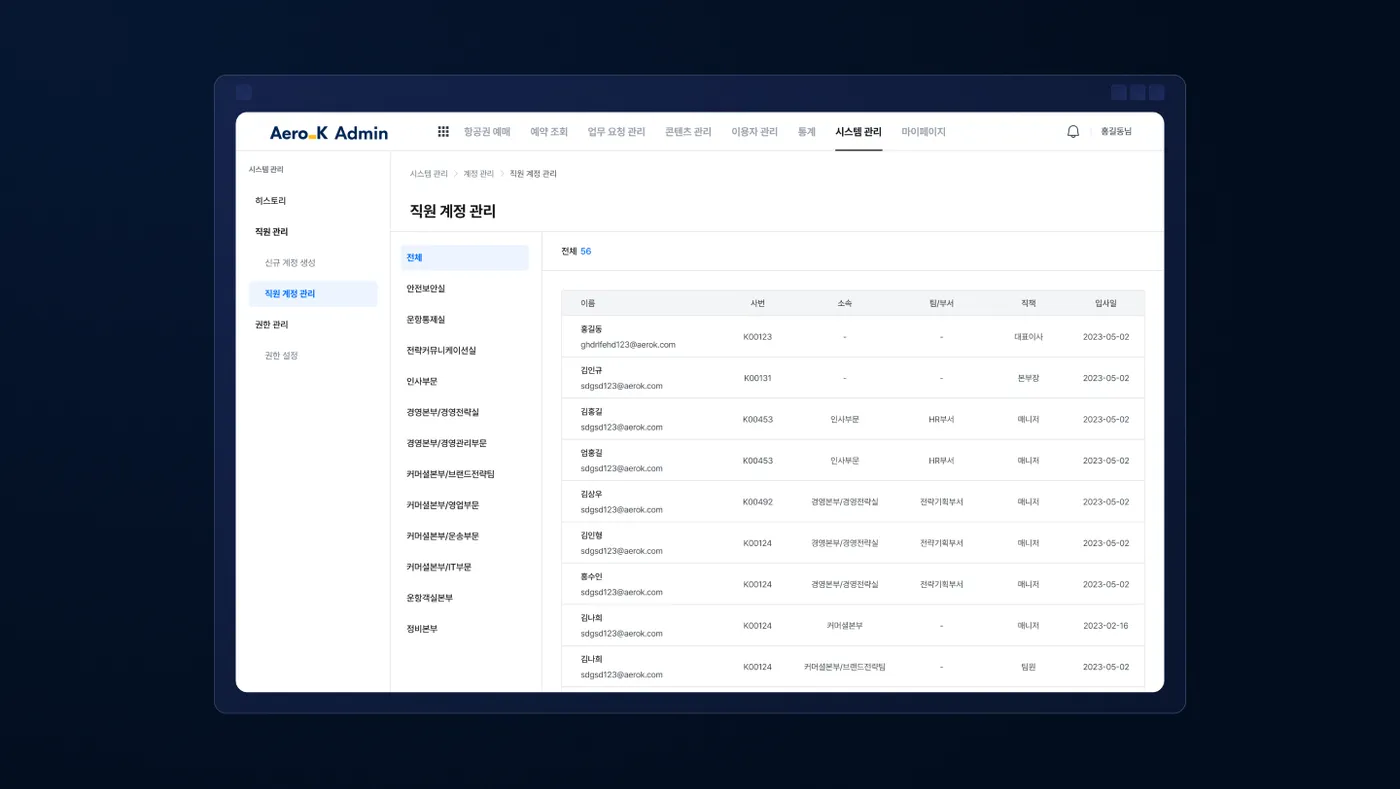This screenshot has height=789, width=1400.
Task: Click the 홍길동님 user name
Action: click(1116, 132)
